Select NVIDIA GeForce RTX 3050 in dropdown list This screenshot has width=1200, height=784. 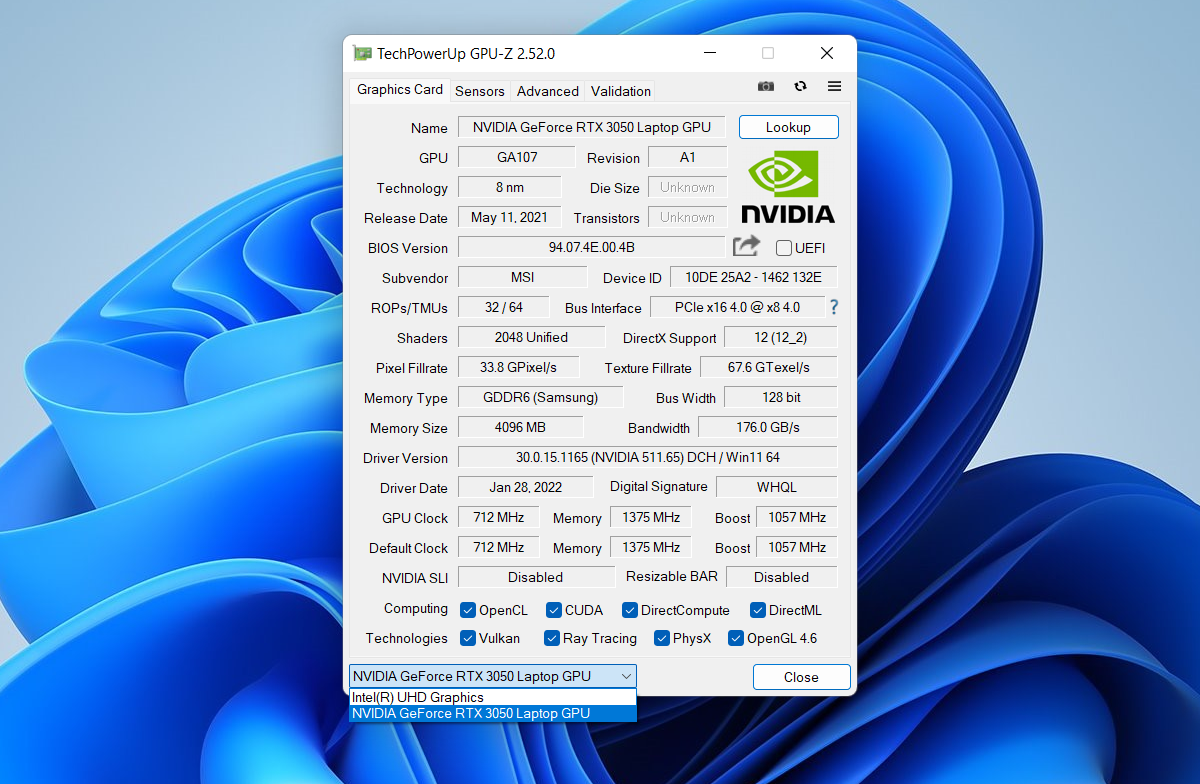492,713
